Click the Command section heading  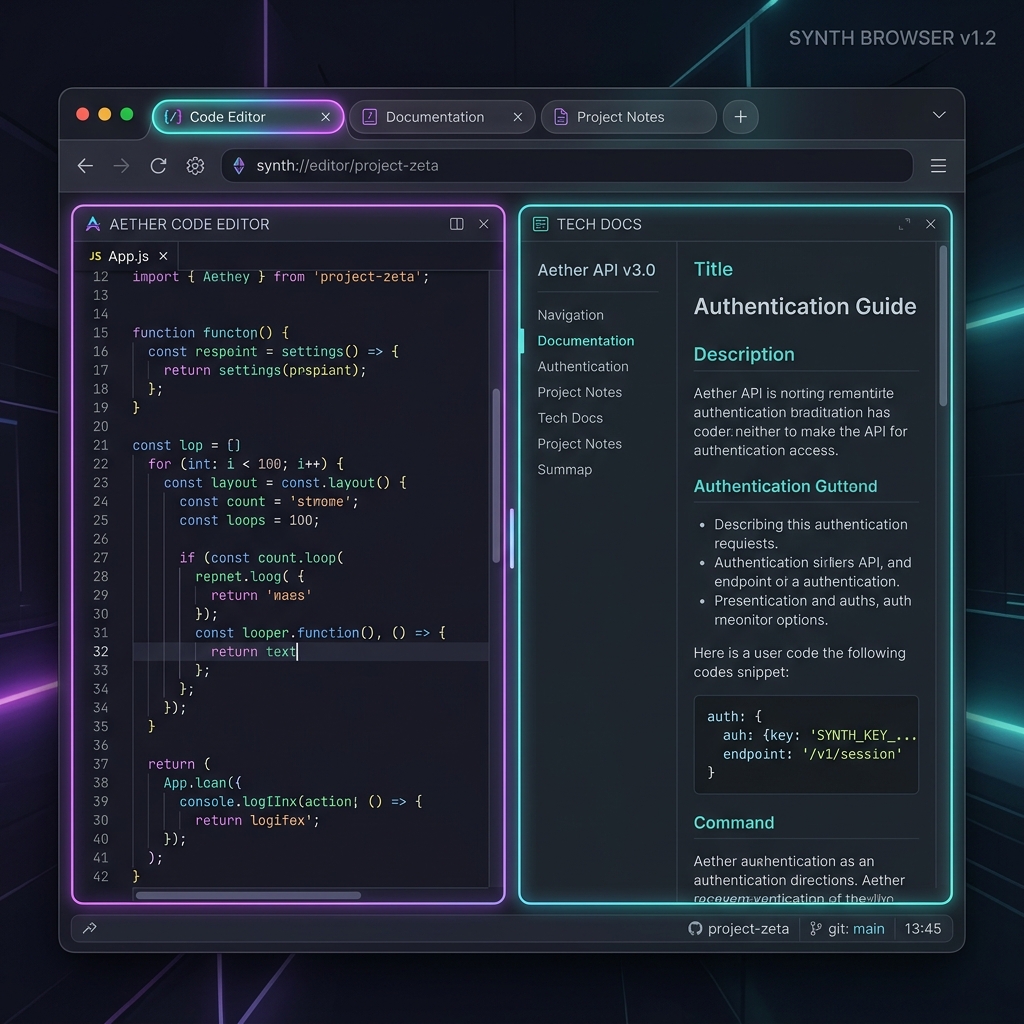coord(733,823)
